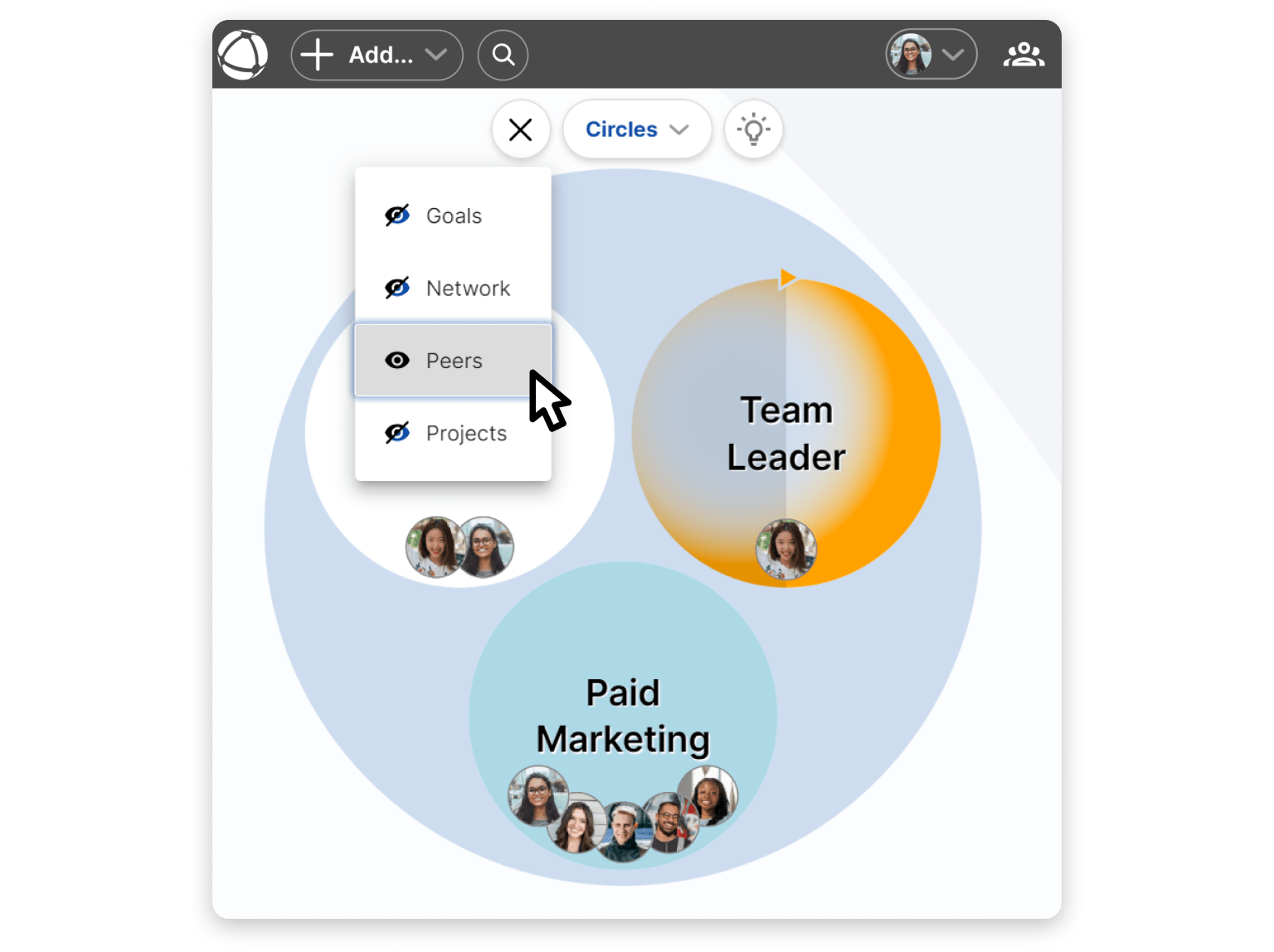
Task: Expand the Add... dropdown chevron
Action: point(436,55)
